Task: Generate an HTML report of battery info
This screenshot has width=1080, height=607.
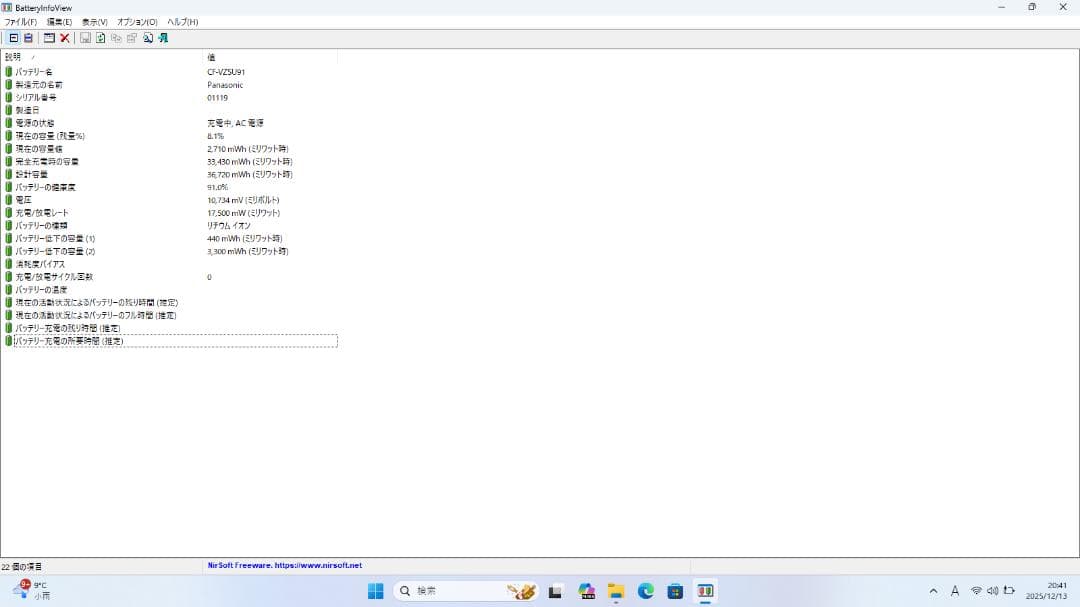Action: [x=100, y=38]
